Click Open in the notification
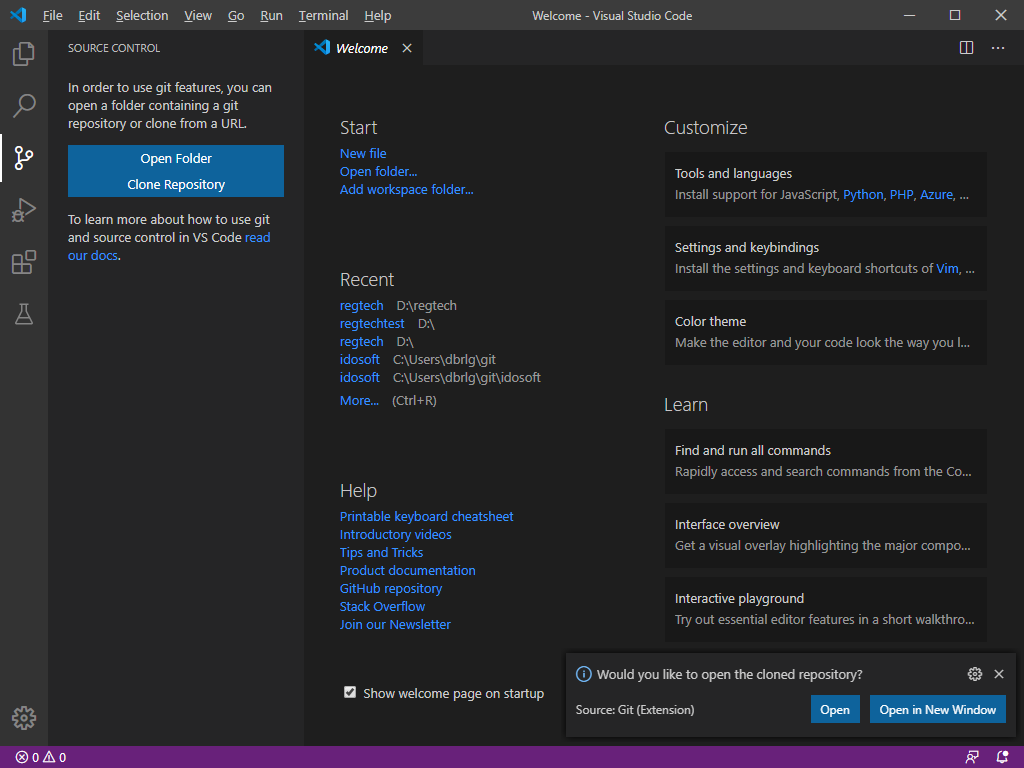This screenshot has height=768, width=1024. [835, 710]
